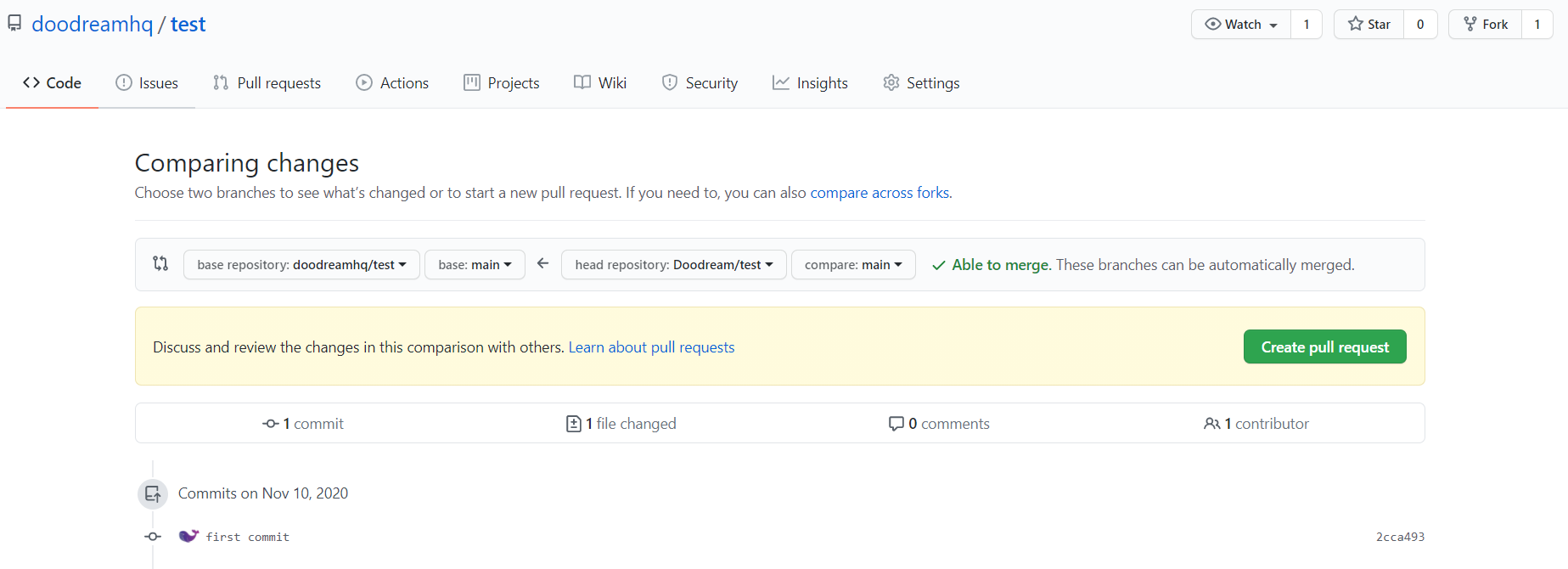Screen dimensions: 1568x569
Task: View the Insights tab
Action: coord(810,83)
